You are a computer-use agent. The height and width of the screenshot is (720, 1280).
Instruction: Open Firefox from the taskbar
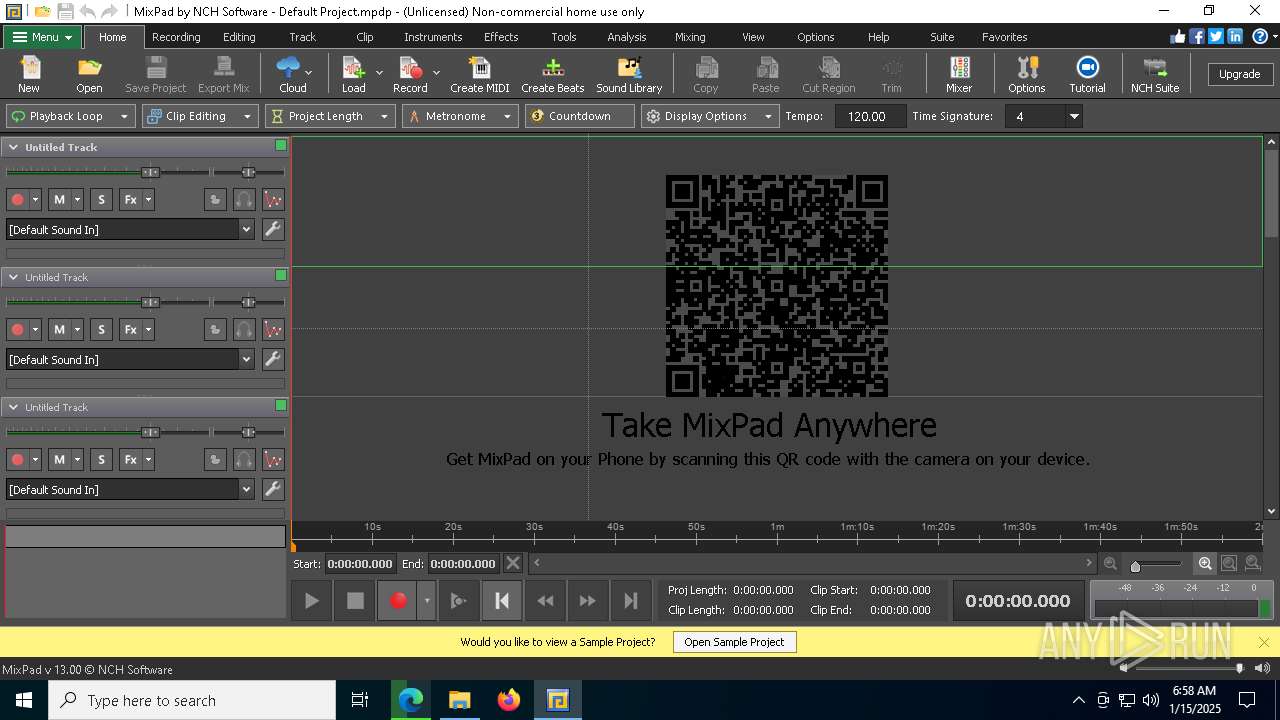click(x=509, y=700)
